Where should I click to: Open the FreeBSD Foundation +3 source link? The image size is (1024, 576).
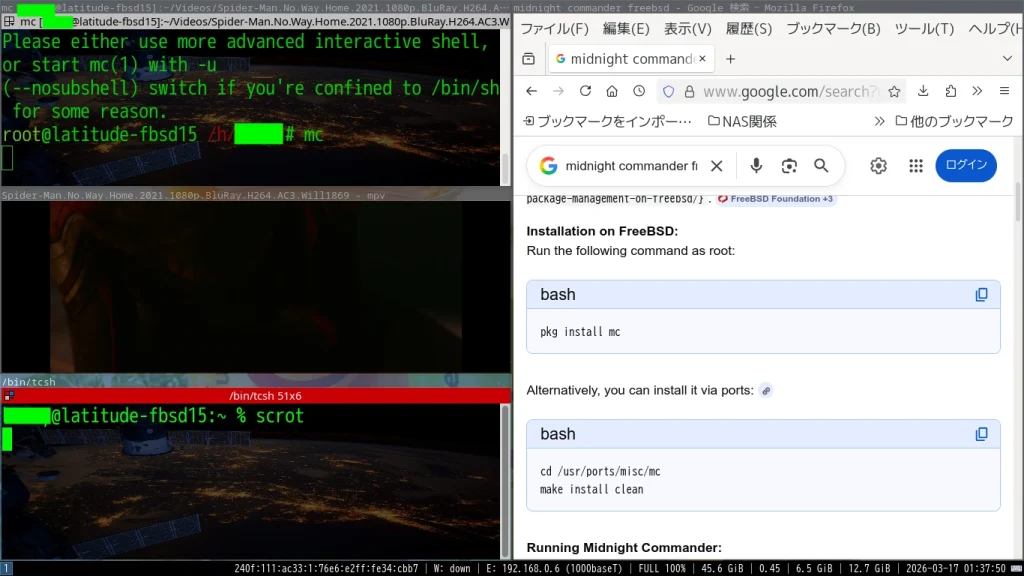(776, 199)
